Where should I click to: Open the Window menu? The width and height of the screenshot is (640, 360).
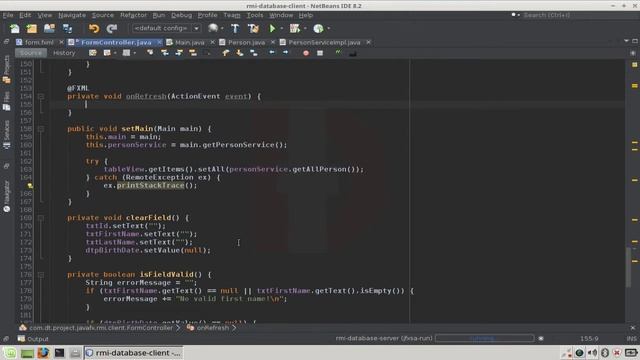281,15
